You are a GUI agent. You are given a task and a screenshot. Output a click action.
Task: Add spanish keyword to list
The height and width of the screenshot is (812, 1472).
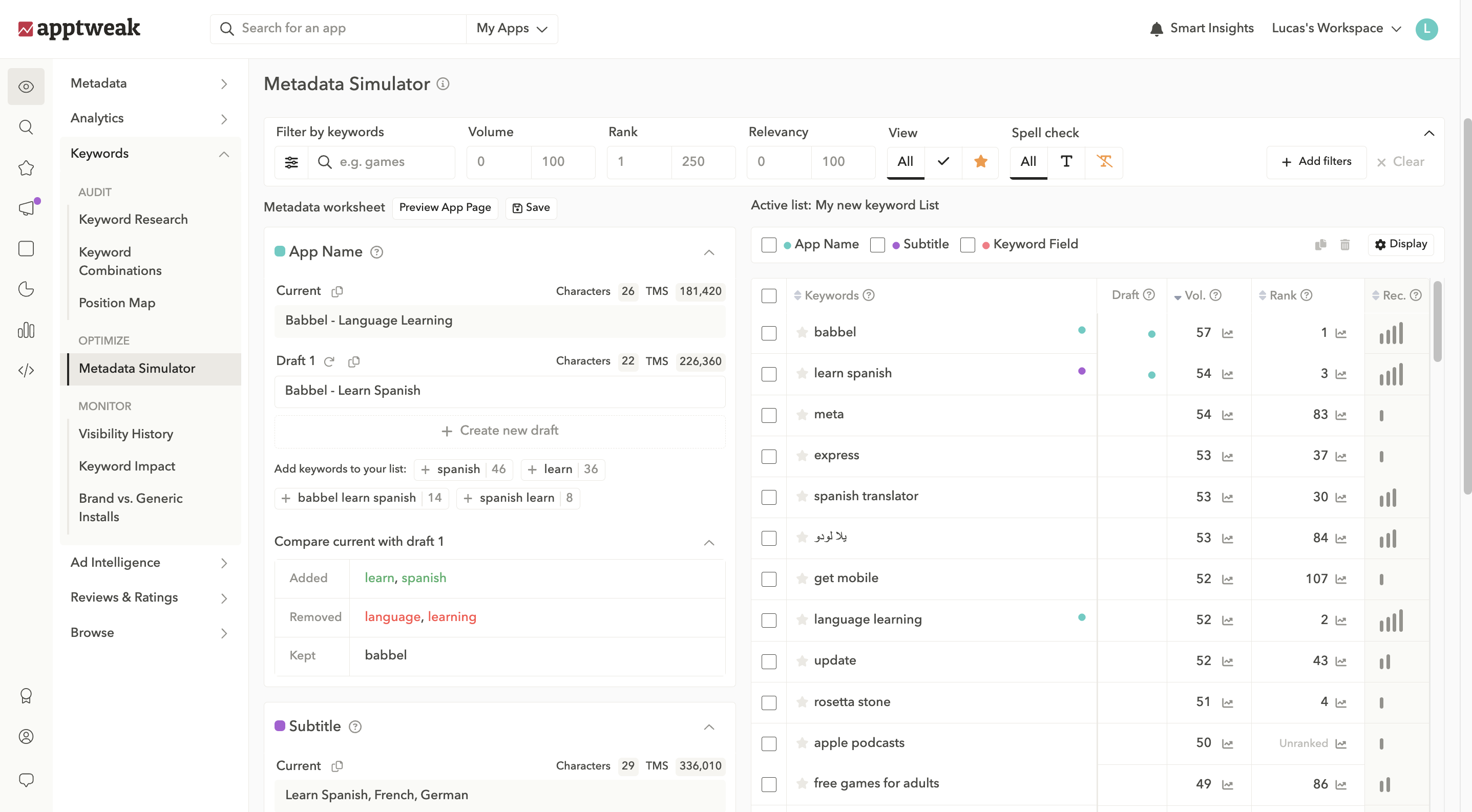[463, 469]
